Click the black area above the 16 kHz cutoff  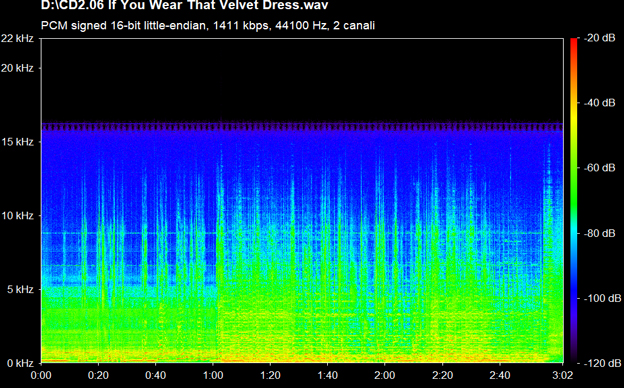pyautogui.click(x=302, y=80)
